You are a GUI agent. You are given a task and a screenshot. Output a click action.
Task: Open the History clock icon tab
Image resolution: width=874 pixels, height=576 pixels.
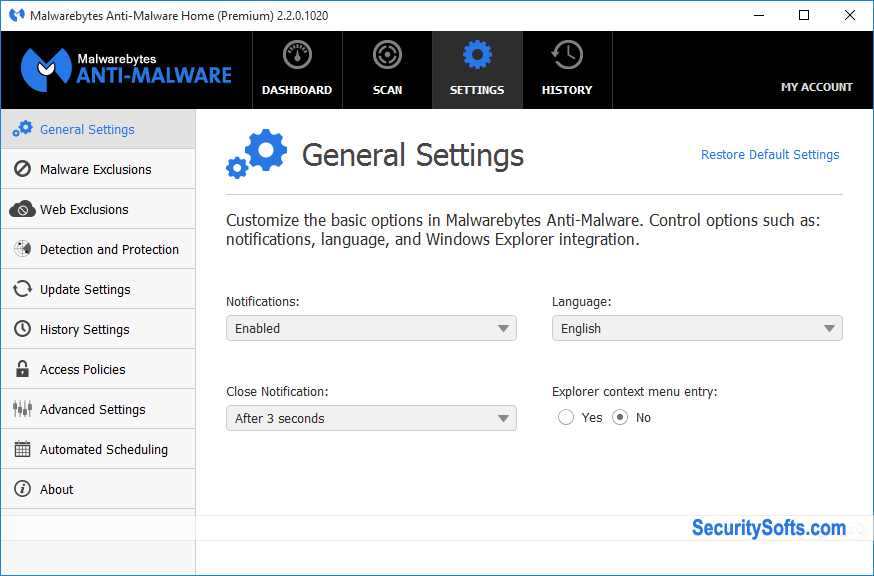pyautogui.click(x=567, y=70)
